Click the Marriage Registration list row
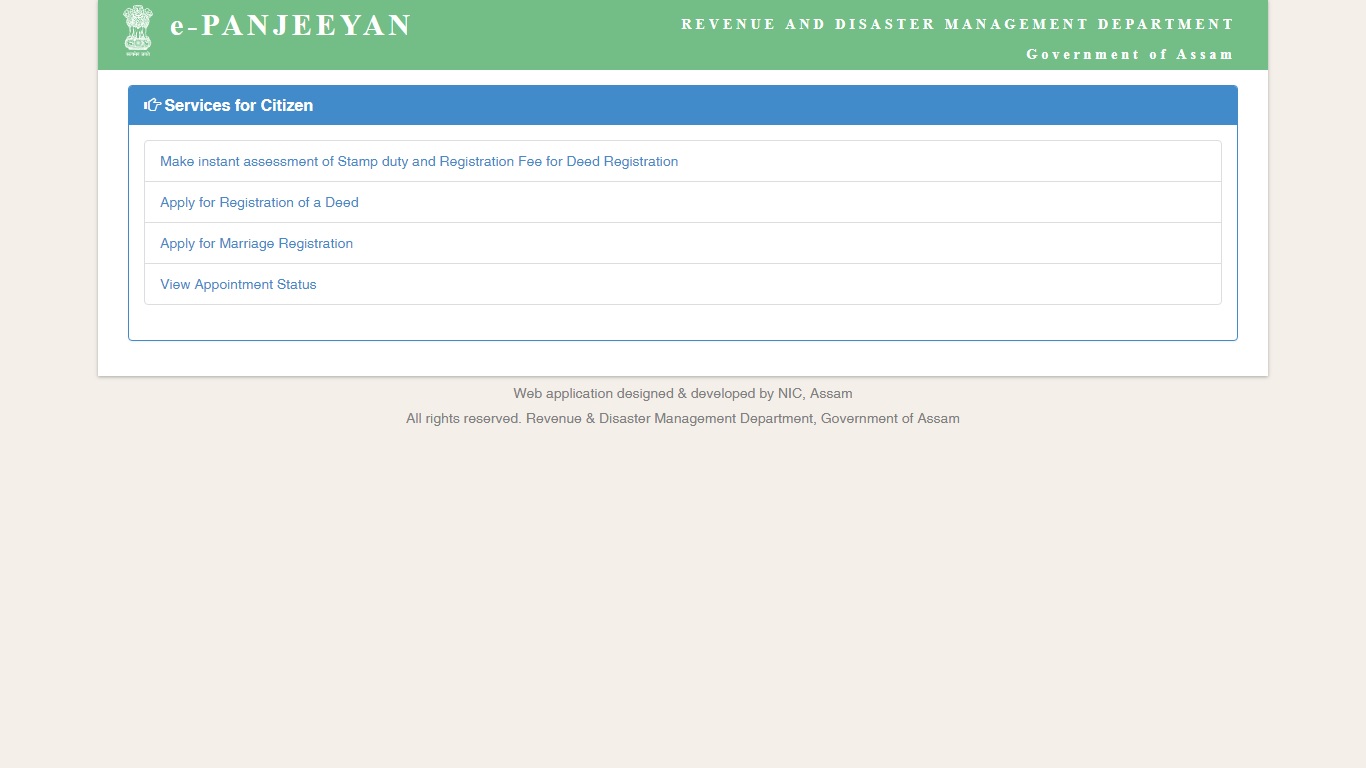 tap(683, 243)
